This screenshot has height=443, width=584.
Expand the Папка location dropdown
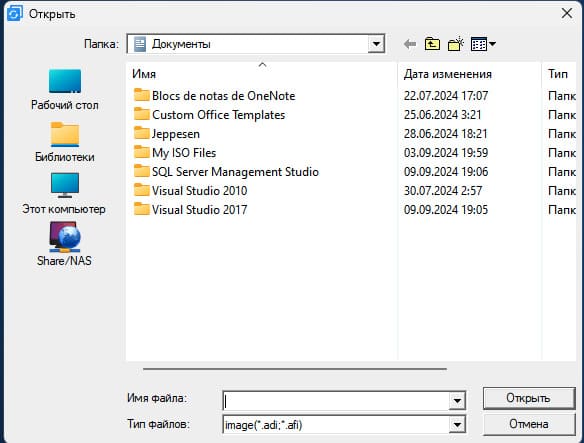tap(376, 44)
